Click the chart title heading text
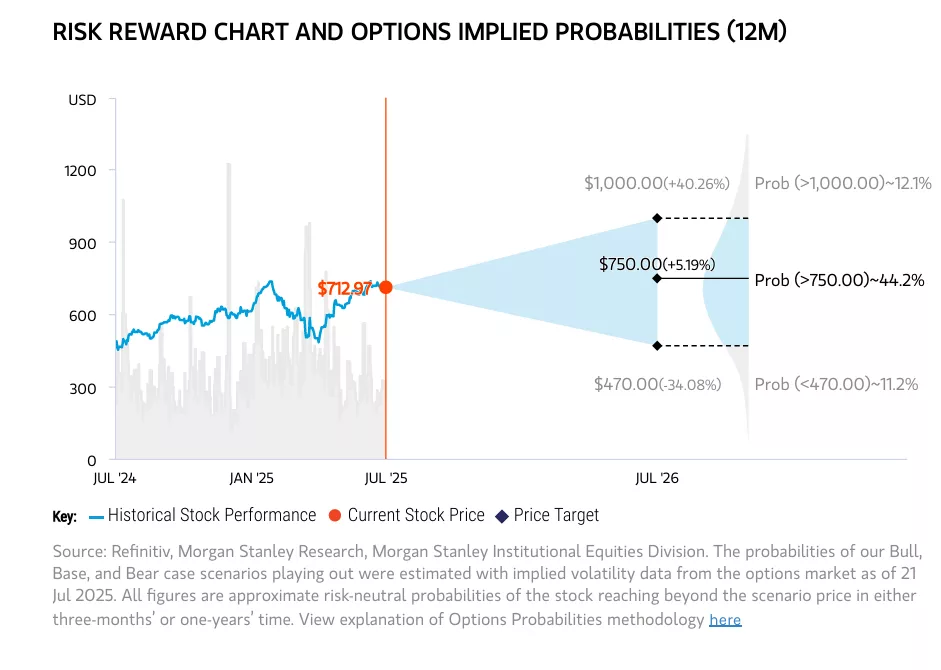This screenshot has height=670, width=941. (419, 32)
